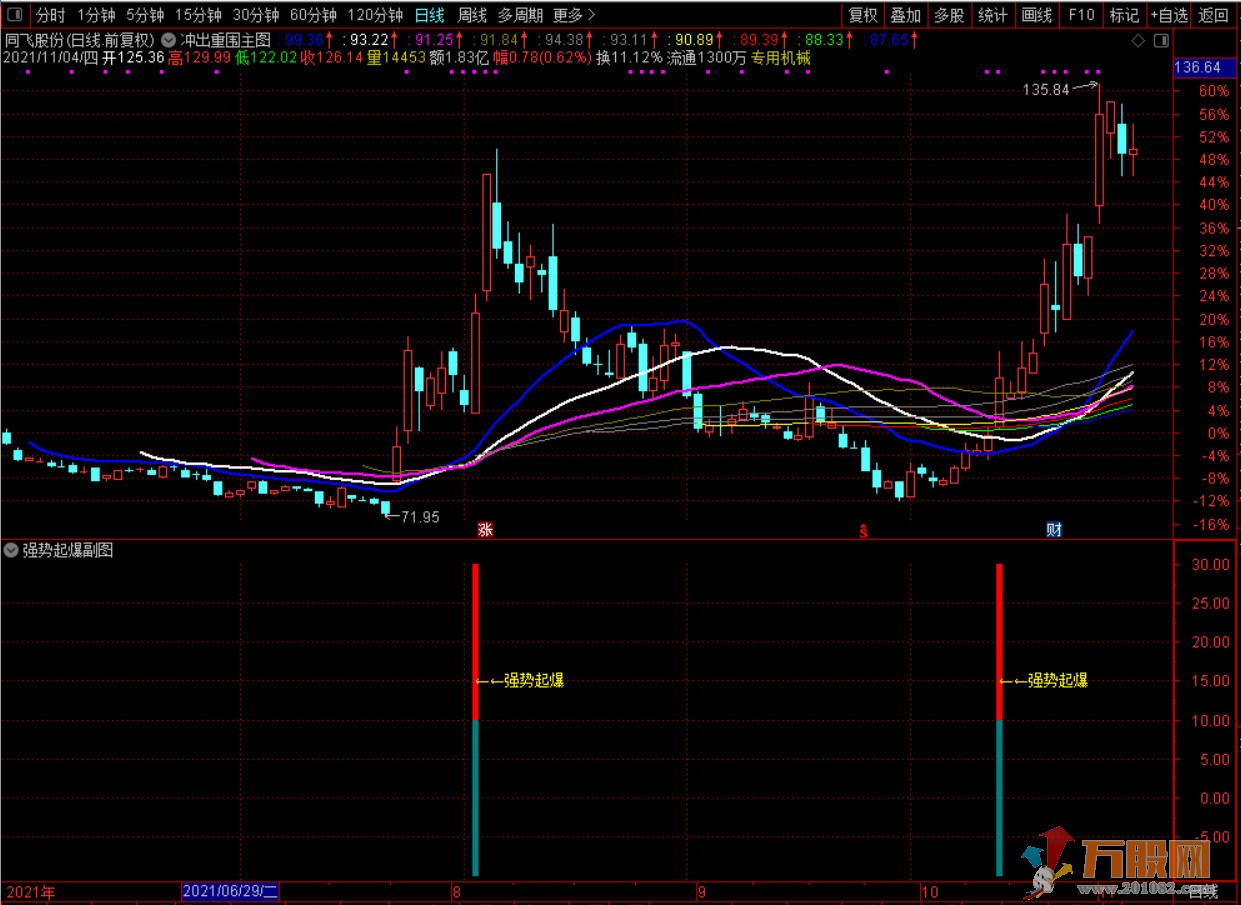Click the 2021年 year label

30,891
